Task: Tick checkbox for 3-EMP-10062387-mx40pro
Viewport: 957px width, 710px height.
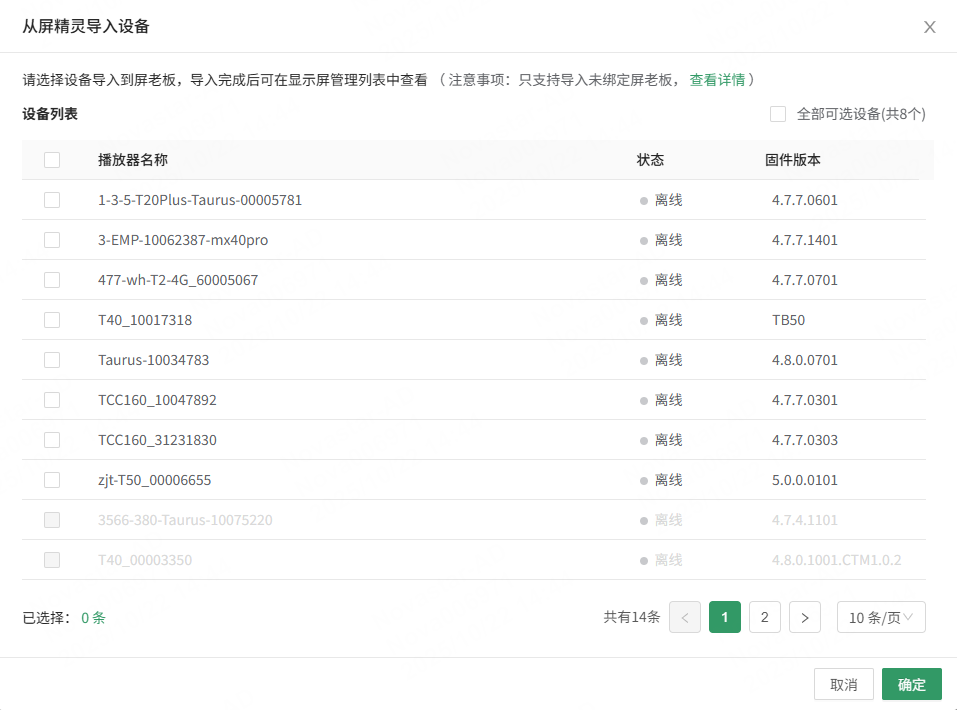Action: click(x=52, y=240)
